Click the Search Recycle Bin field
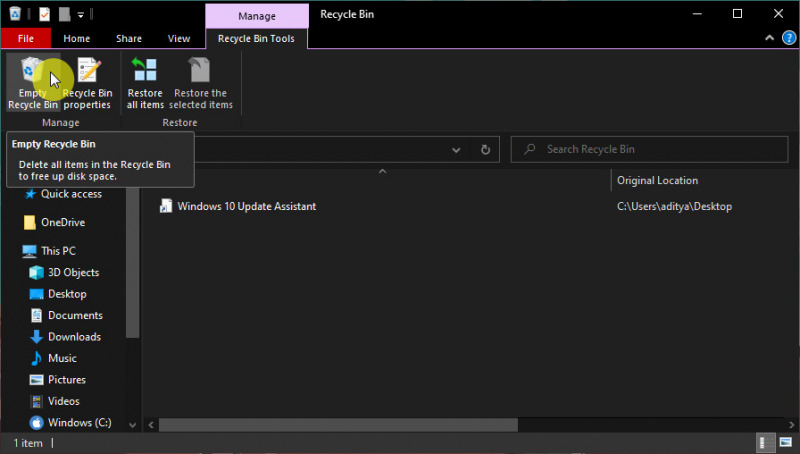The image size is (800, 454). point(649,149)
